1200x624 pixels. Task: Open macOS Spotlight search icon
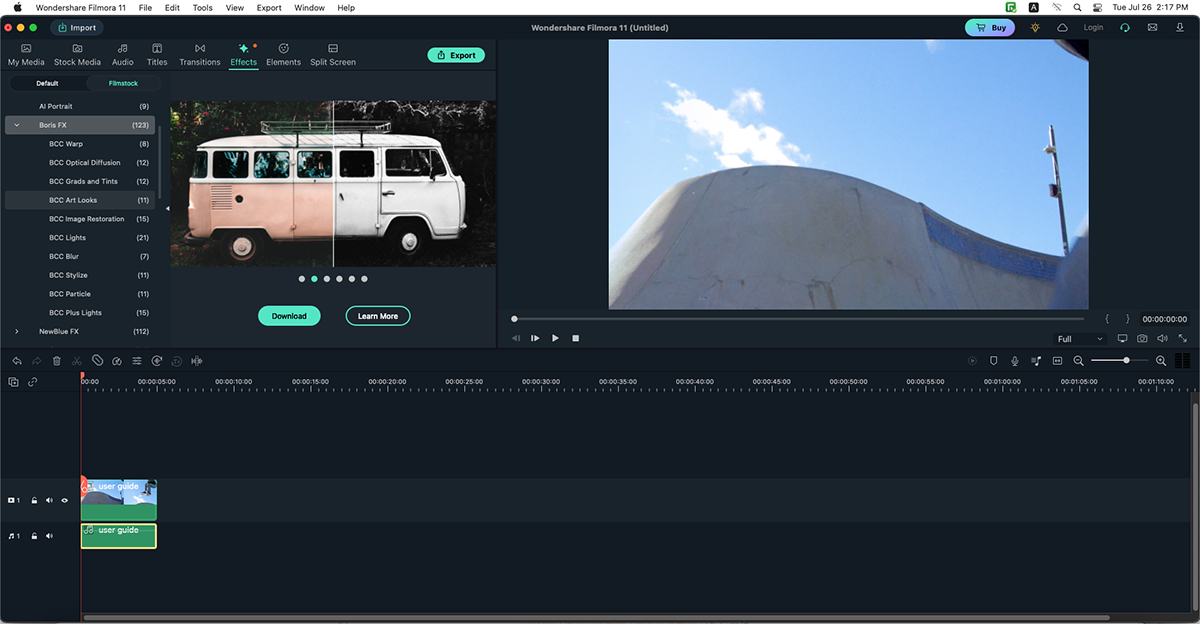[1076, 7]
